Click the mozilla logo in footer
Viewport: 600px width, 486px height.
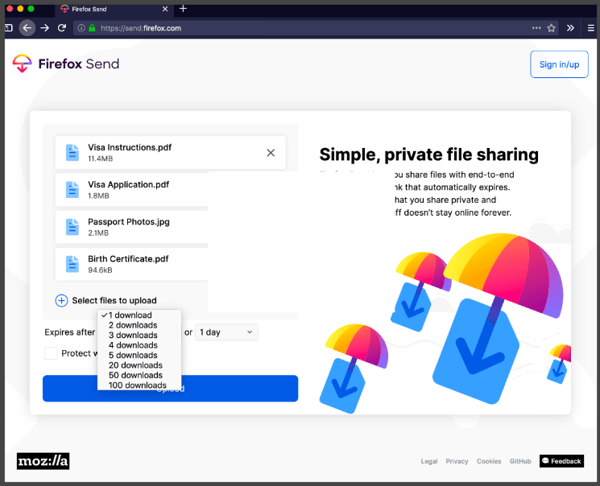(43, 461)
